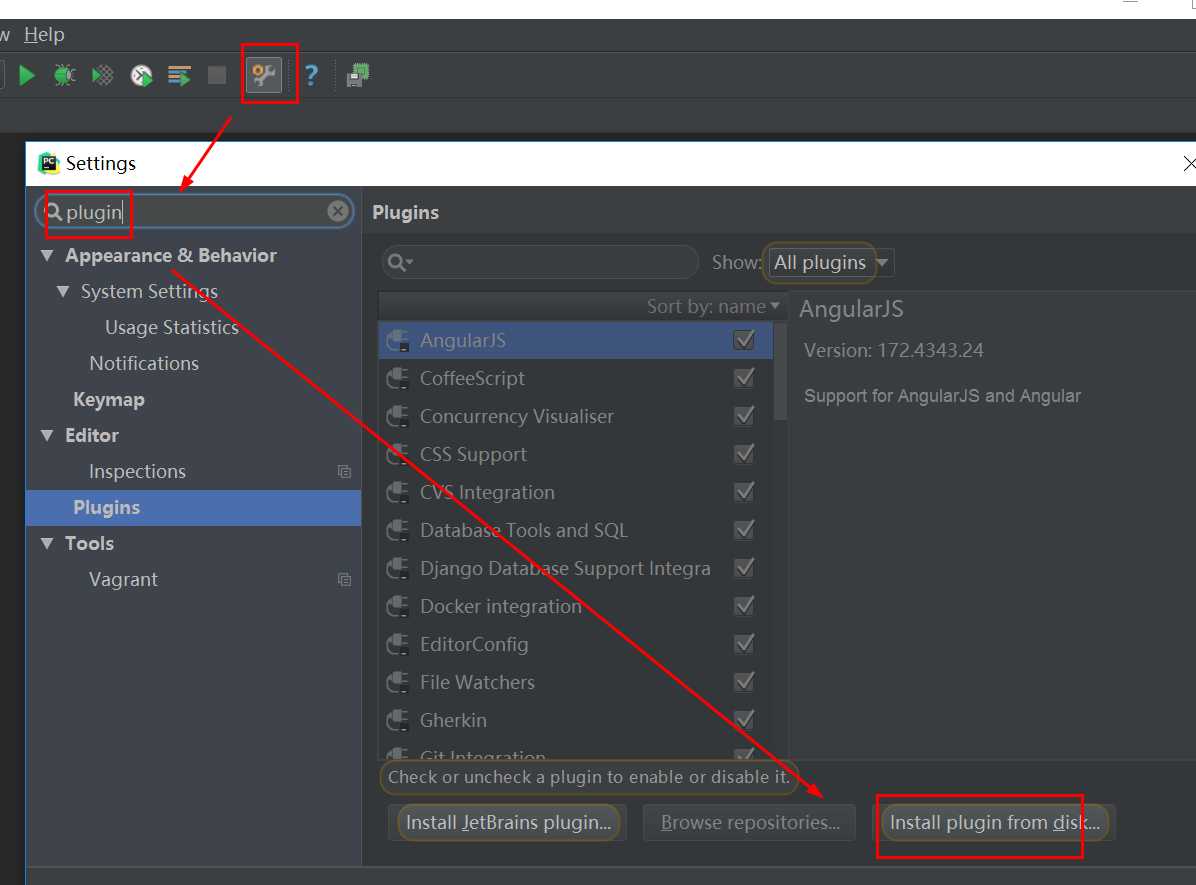Image resolution: width=1196 pixels, height=885 pixels.
Task: Open the Sort by name dropdown
Action: [713, 307]
